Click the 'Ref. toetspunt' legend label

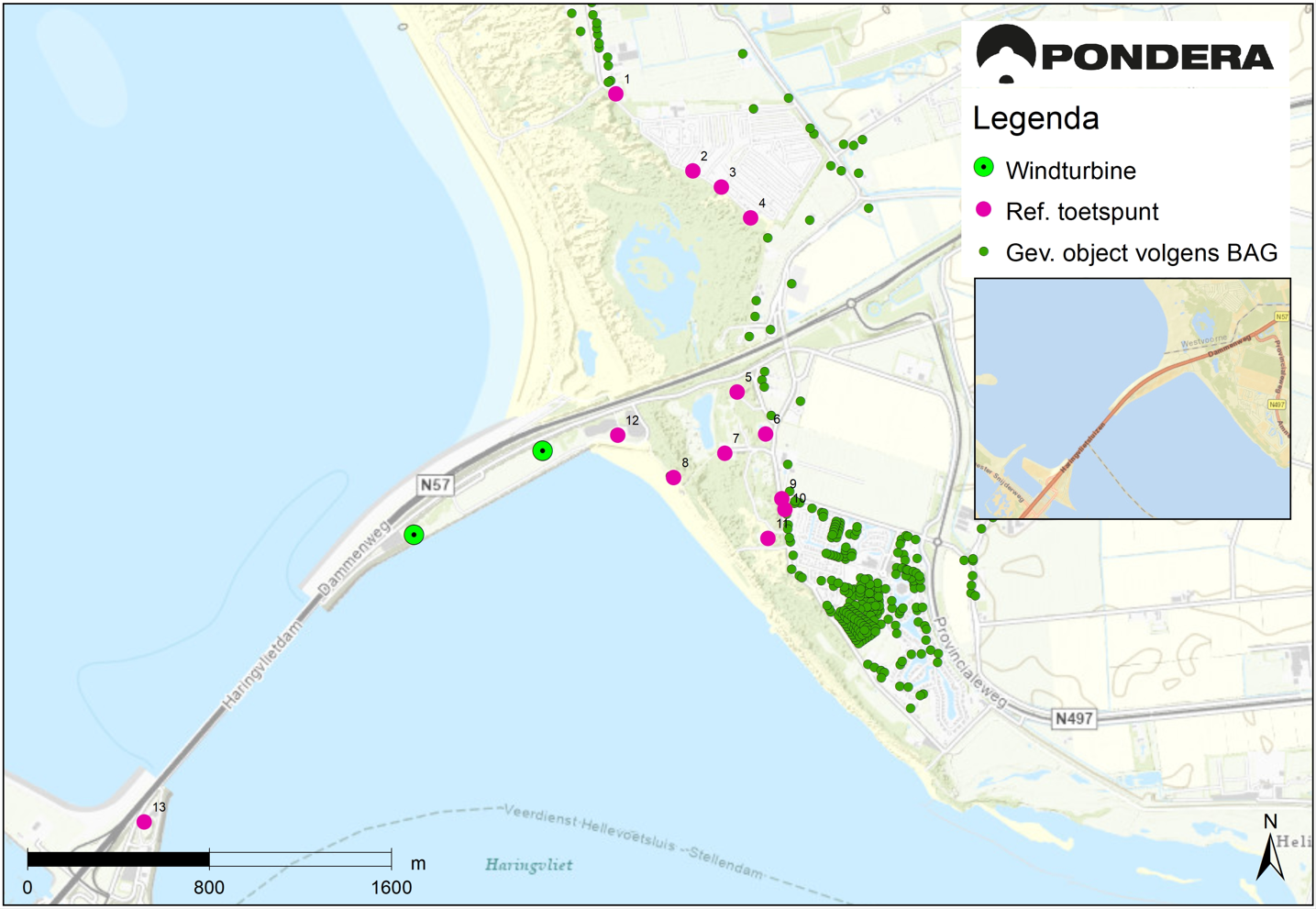(x=1082, y=212)
